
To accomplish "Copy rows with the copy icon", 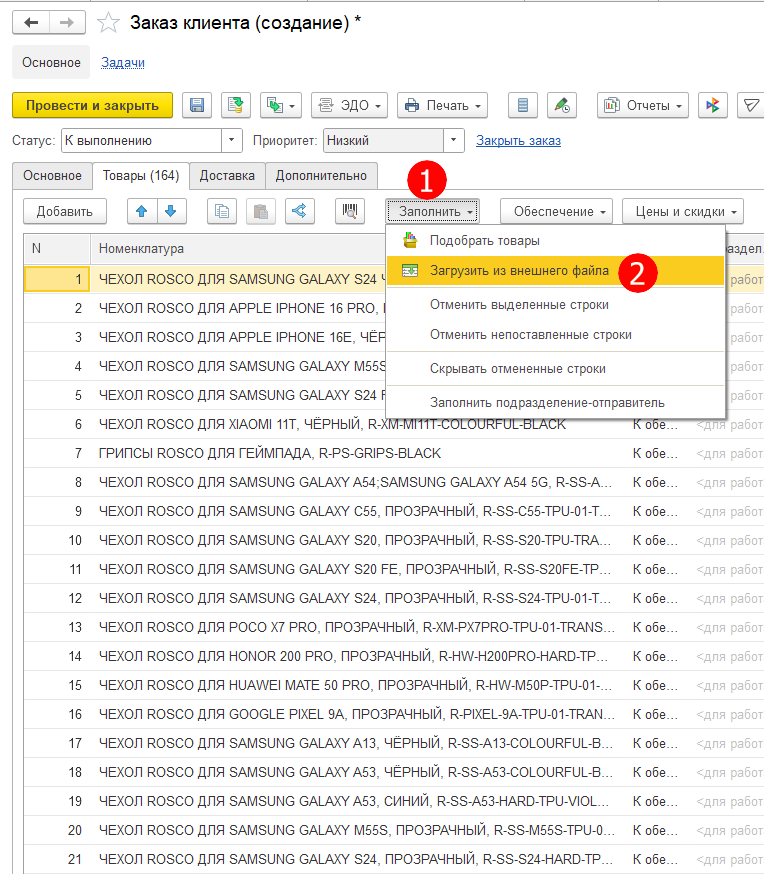I will (x=222, y=212).
